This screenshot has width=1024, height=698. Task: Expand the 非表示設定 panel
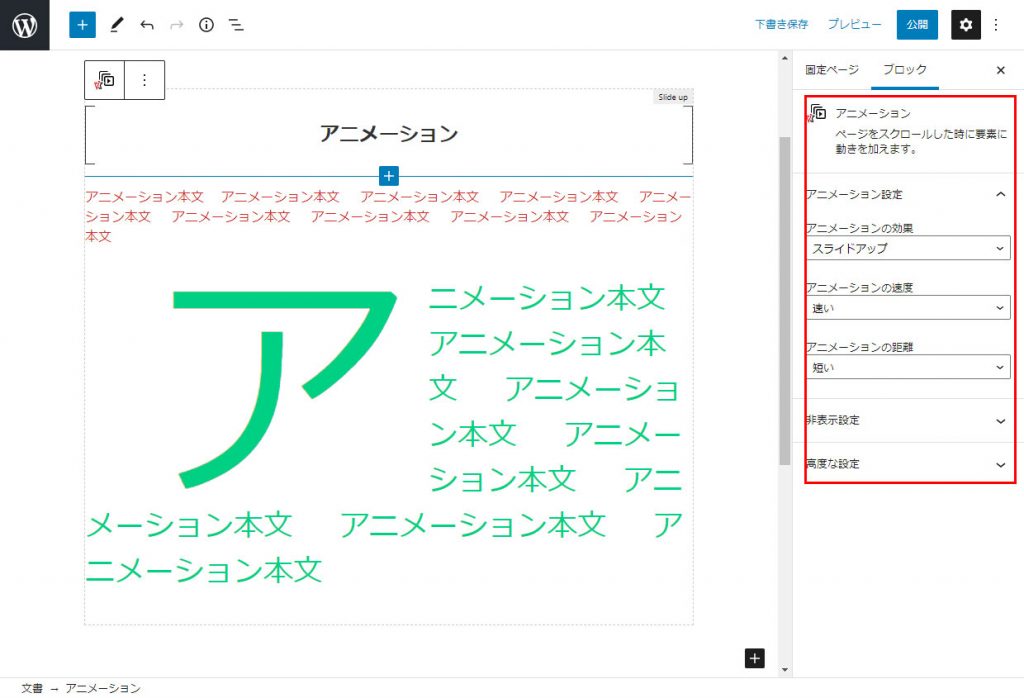click(907, 420)
